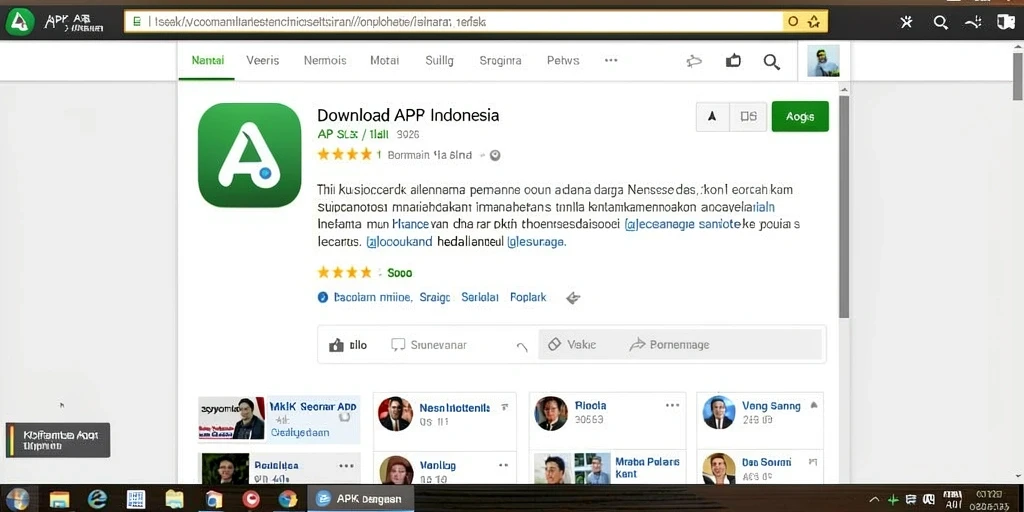Image resolution: width=1024 pixels, height=512 pixels.
Task: Open the Rloola profile picture
Action: (x=551, y=413)
